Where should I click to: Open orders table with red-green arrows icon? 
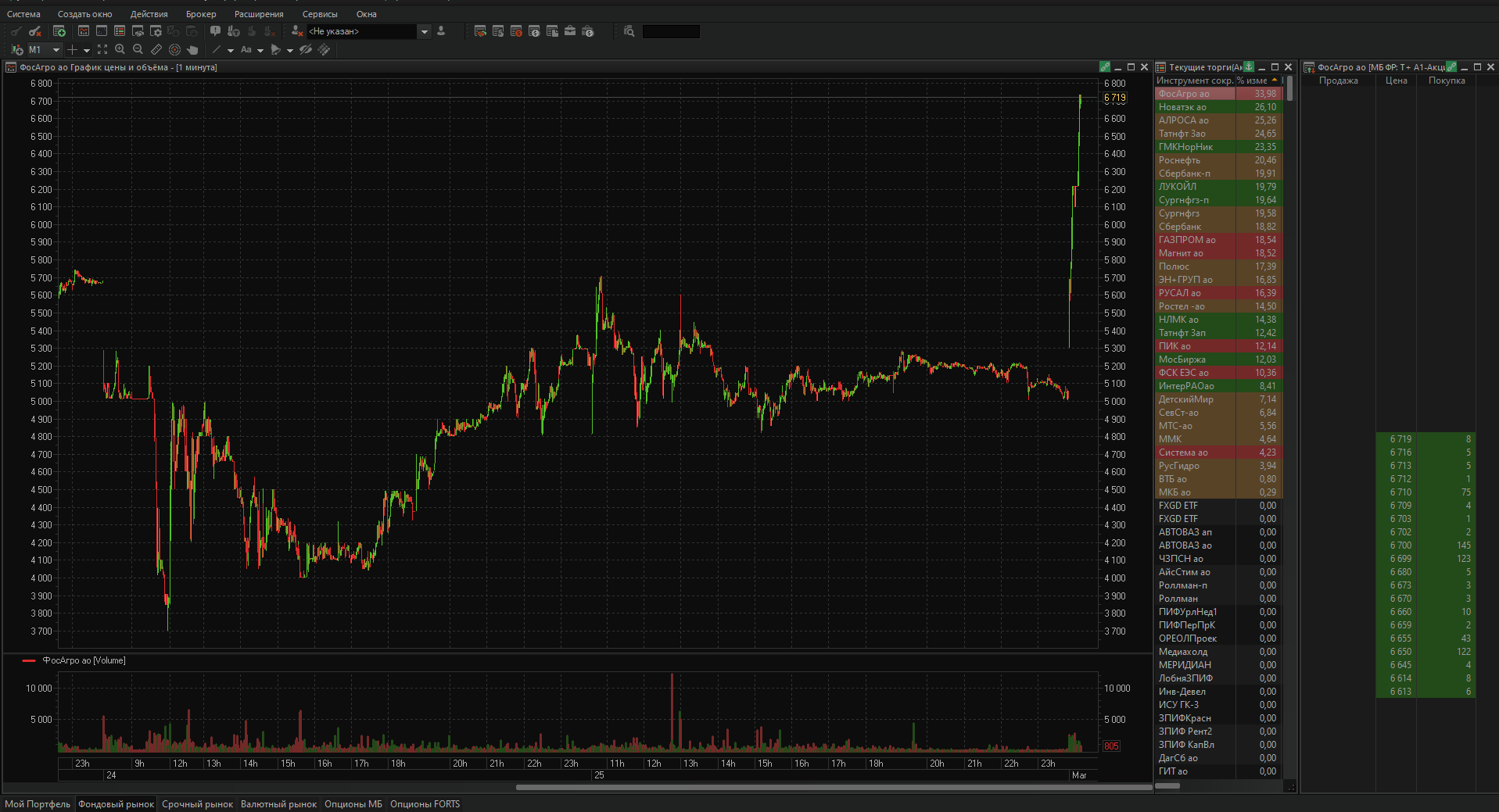480,31
